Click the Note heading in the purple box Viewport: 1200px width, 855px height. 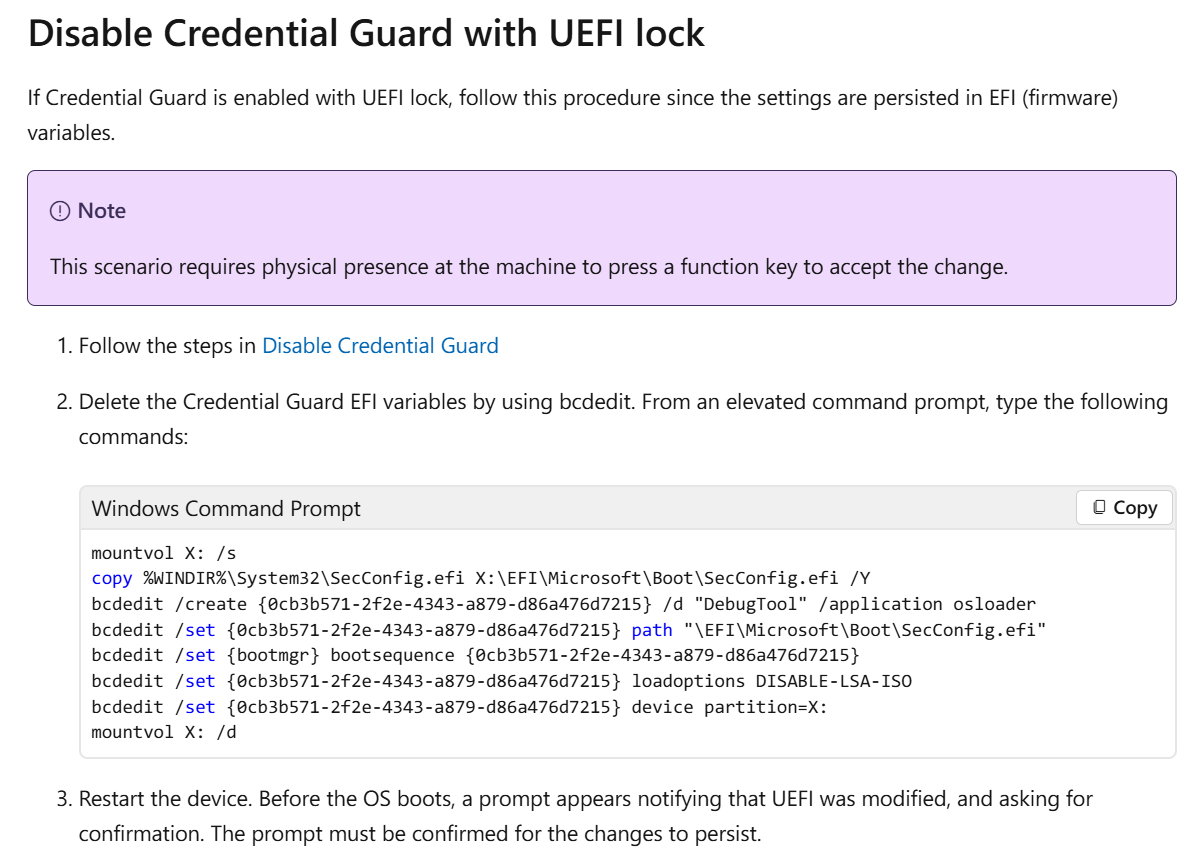click(x=102, y=211)
